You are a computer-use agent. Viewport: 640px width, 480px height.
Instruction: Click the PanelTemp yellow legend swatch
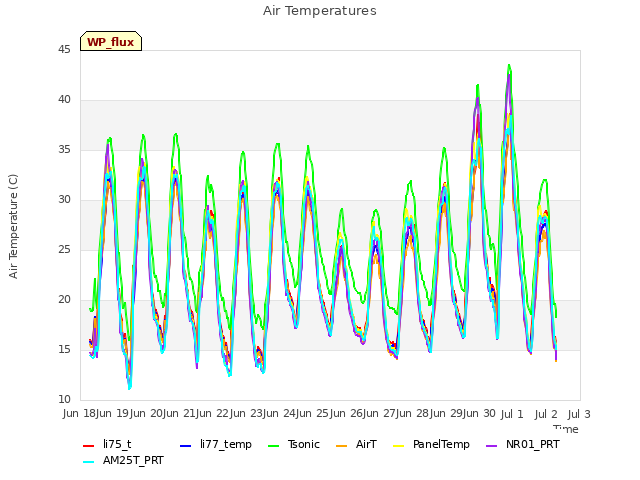tap(398, 446)
